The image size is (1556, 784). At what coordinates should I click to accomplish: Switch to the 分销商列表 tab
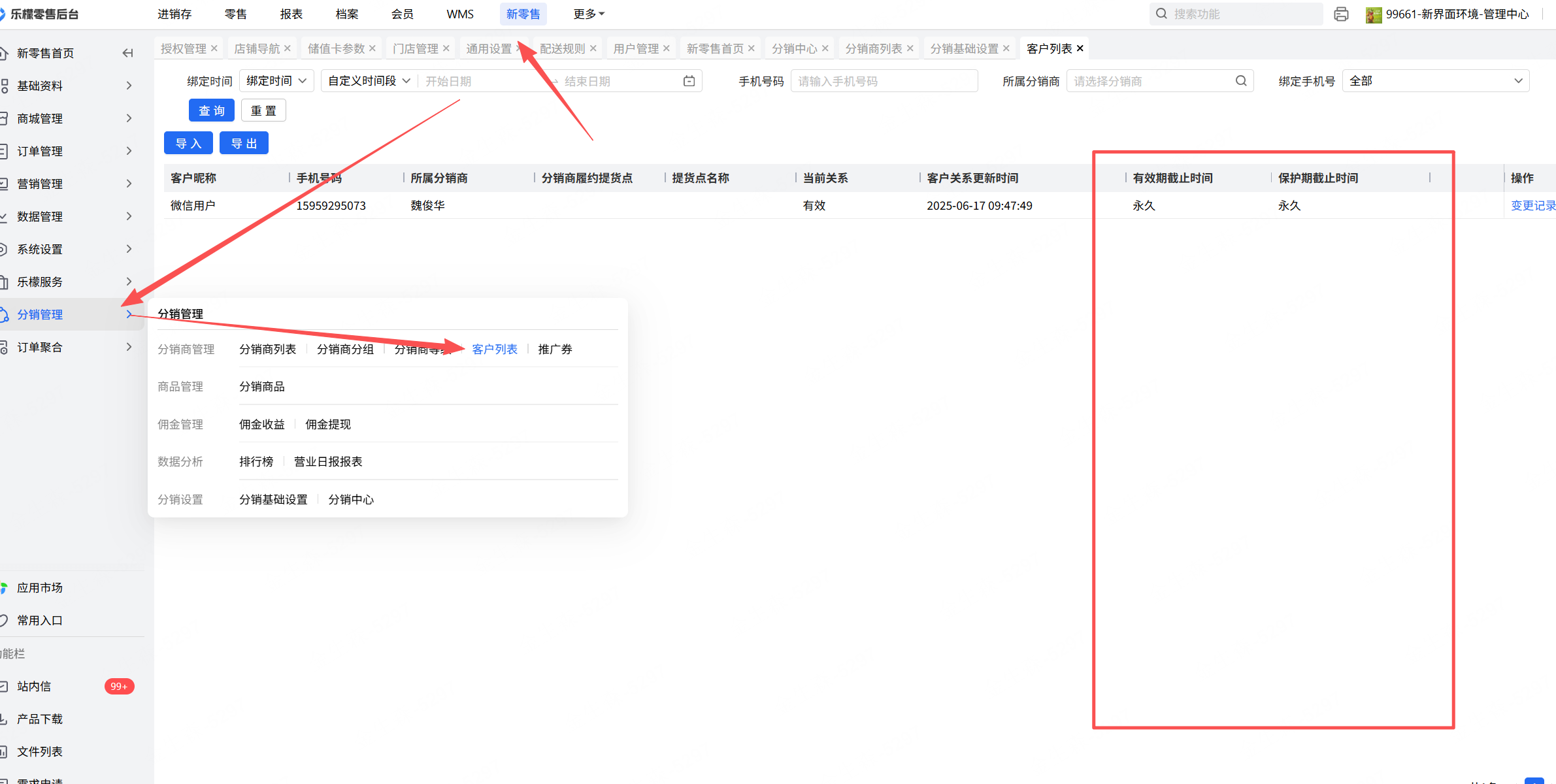point(873,48)
